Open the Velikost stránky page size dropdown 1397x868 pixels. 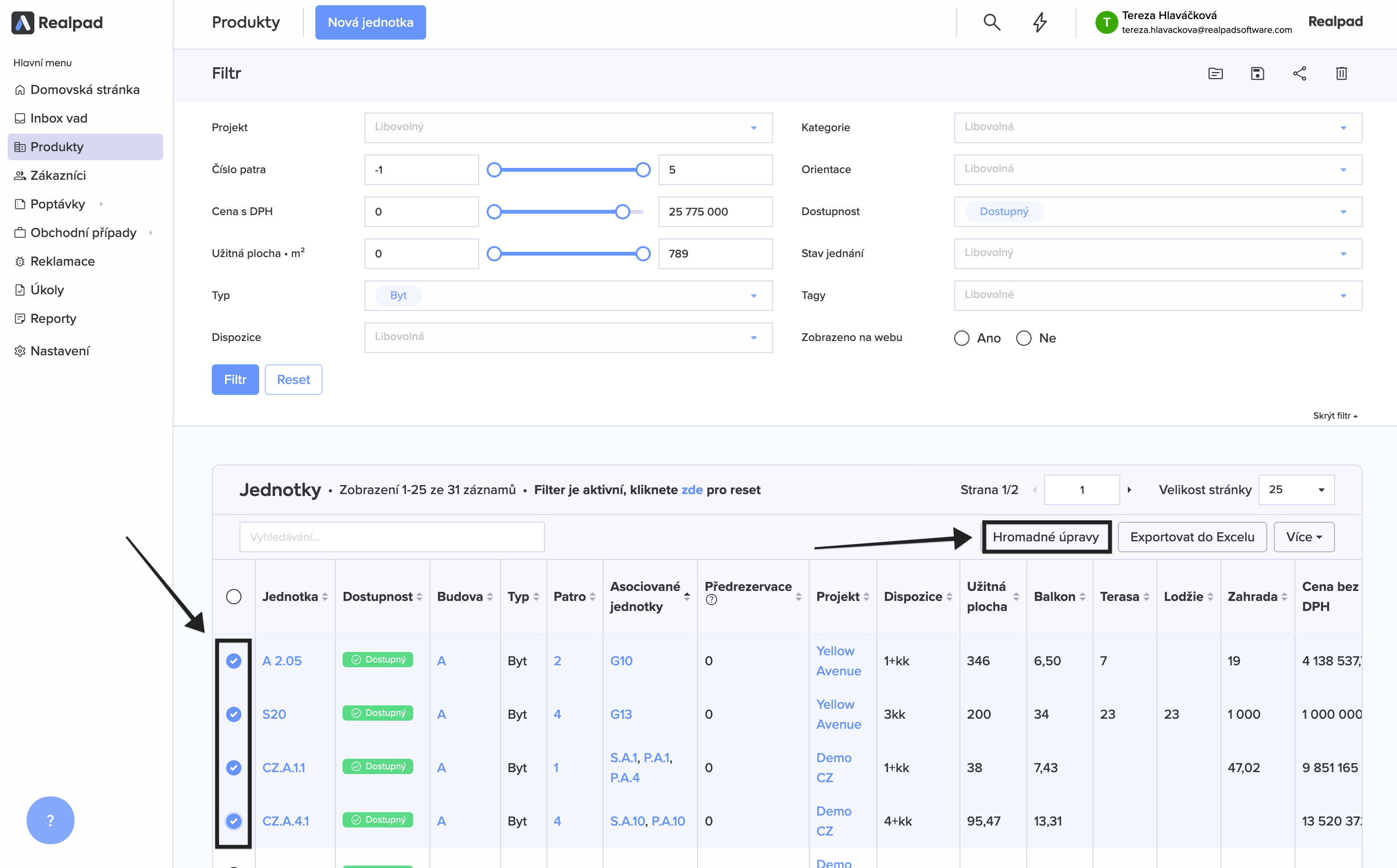pyautogui.click(x=1296, y=490)
